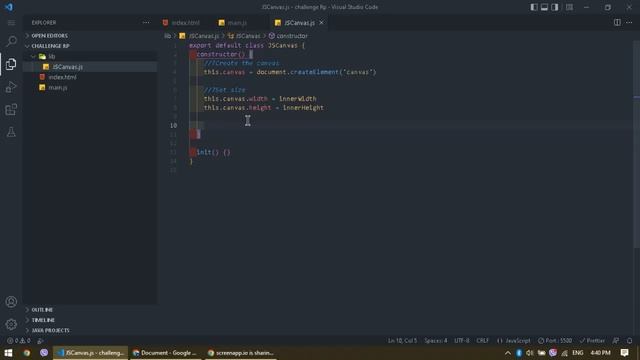Open the Search view in activity bar
This screenshot has width=640, height=360.
coord(11,41)
